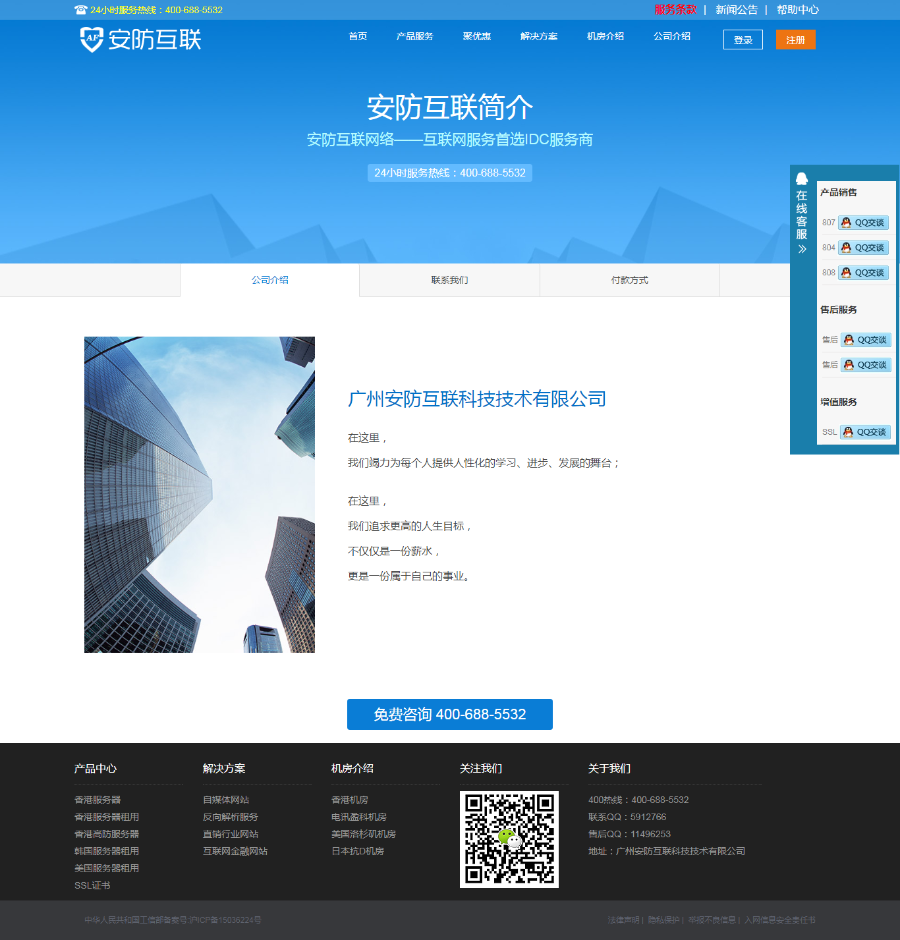900x940 pixels.
Task: Select the 付款方式 tab
Action: click(629, 280)
